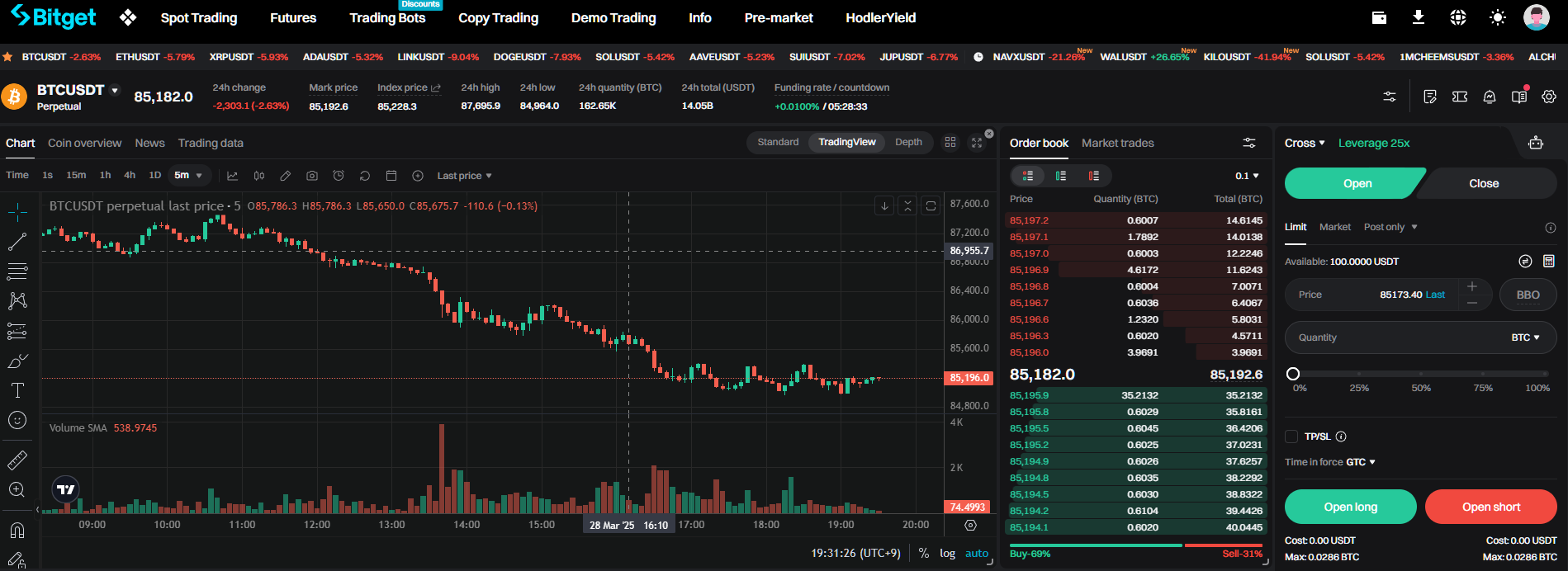This screenshot has width=1568, height=571.
Task: Open the Trading data tab
Action: [x=211, y=143]
